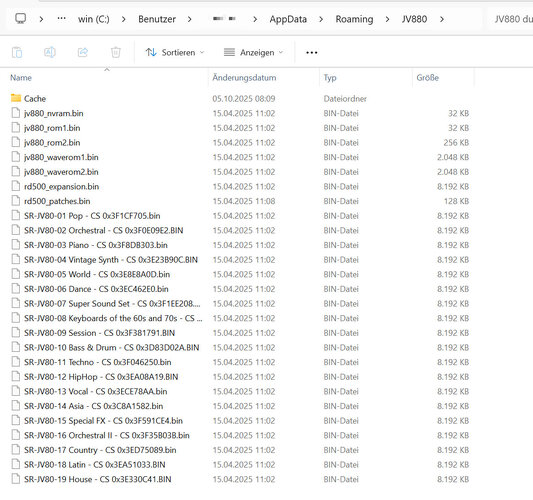Expand the chevron after the PC icon
Viewport: 533px width, 500px height.
click(x=41, y=19)
